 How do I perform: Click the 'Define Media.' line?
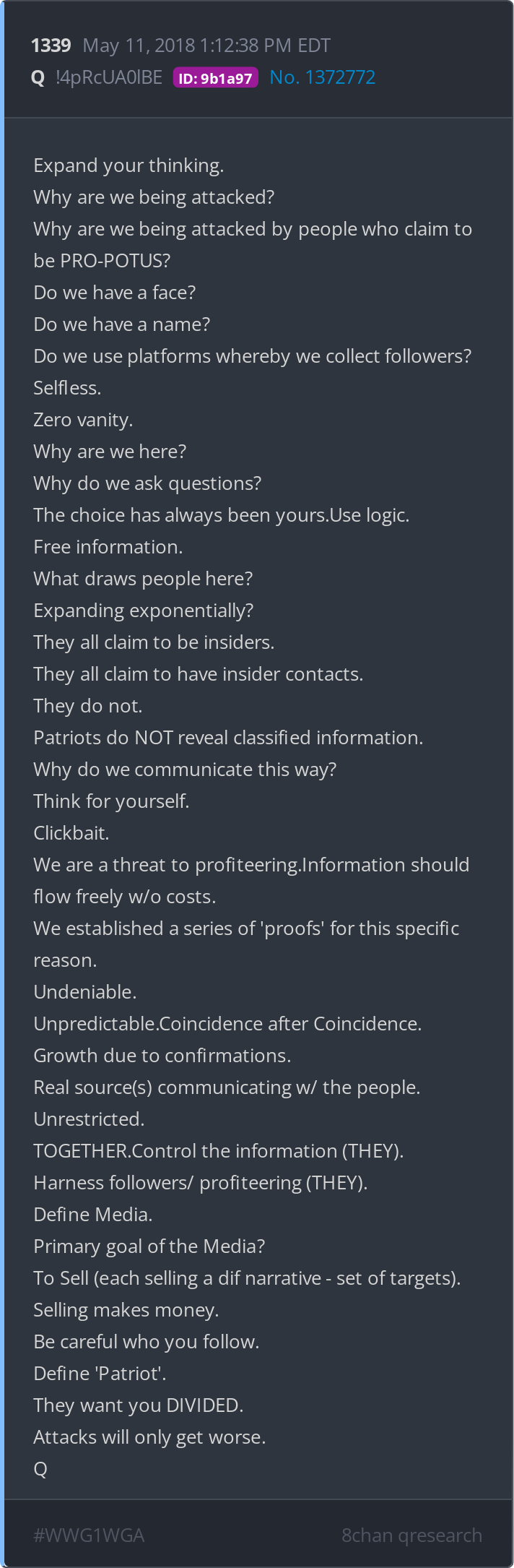(92, 1215)
